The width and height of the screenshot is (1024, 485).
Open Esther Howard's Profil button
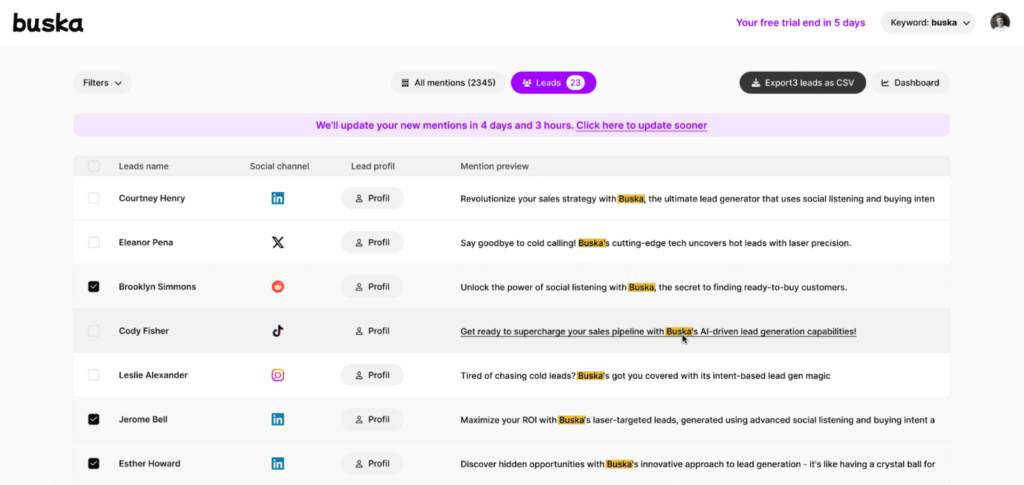click(372, 463)
